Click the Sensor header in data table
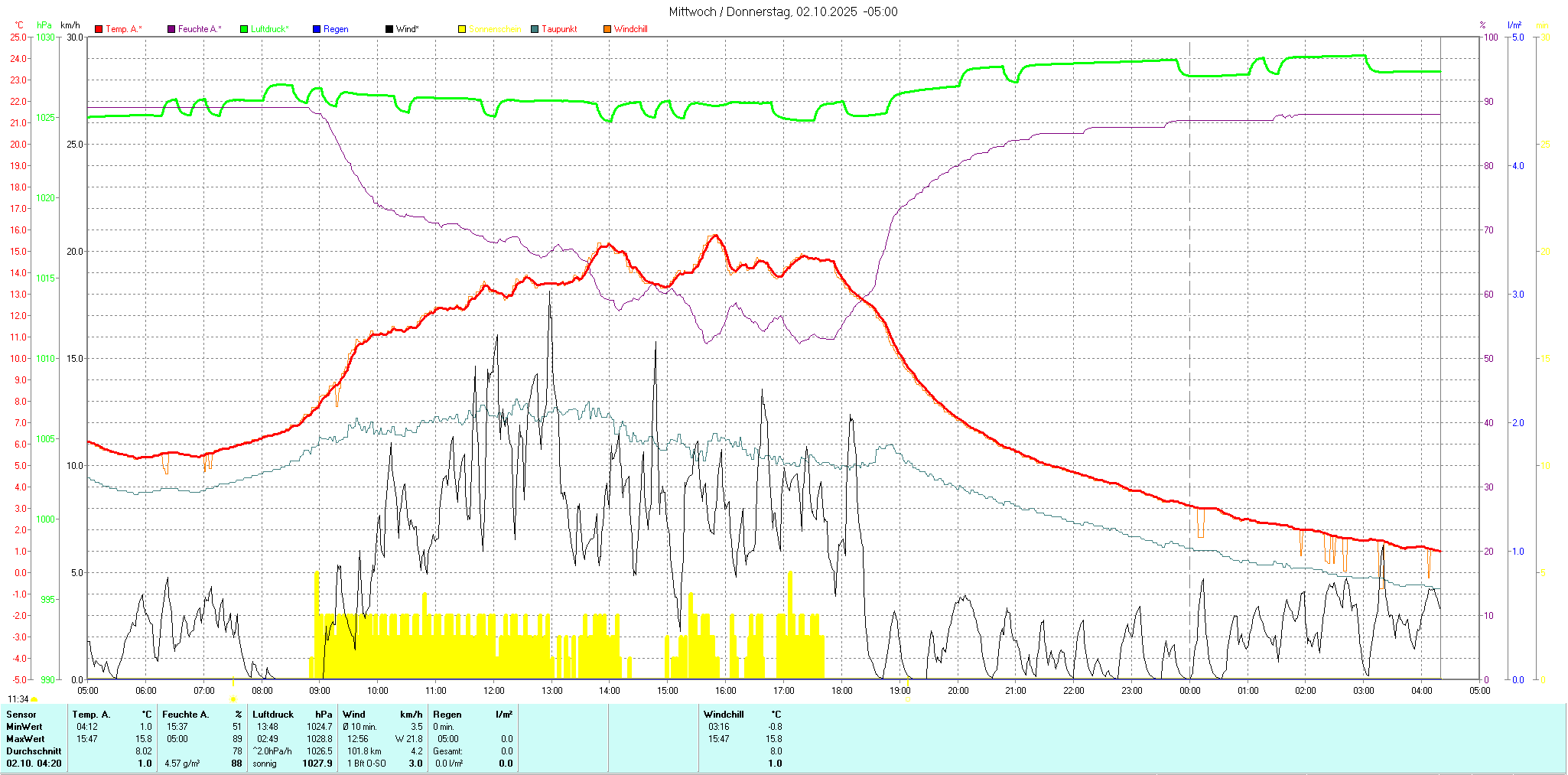This screenshot has height=775, width=1568. tap(21, 715)
